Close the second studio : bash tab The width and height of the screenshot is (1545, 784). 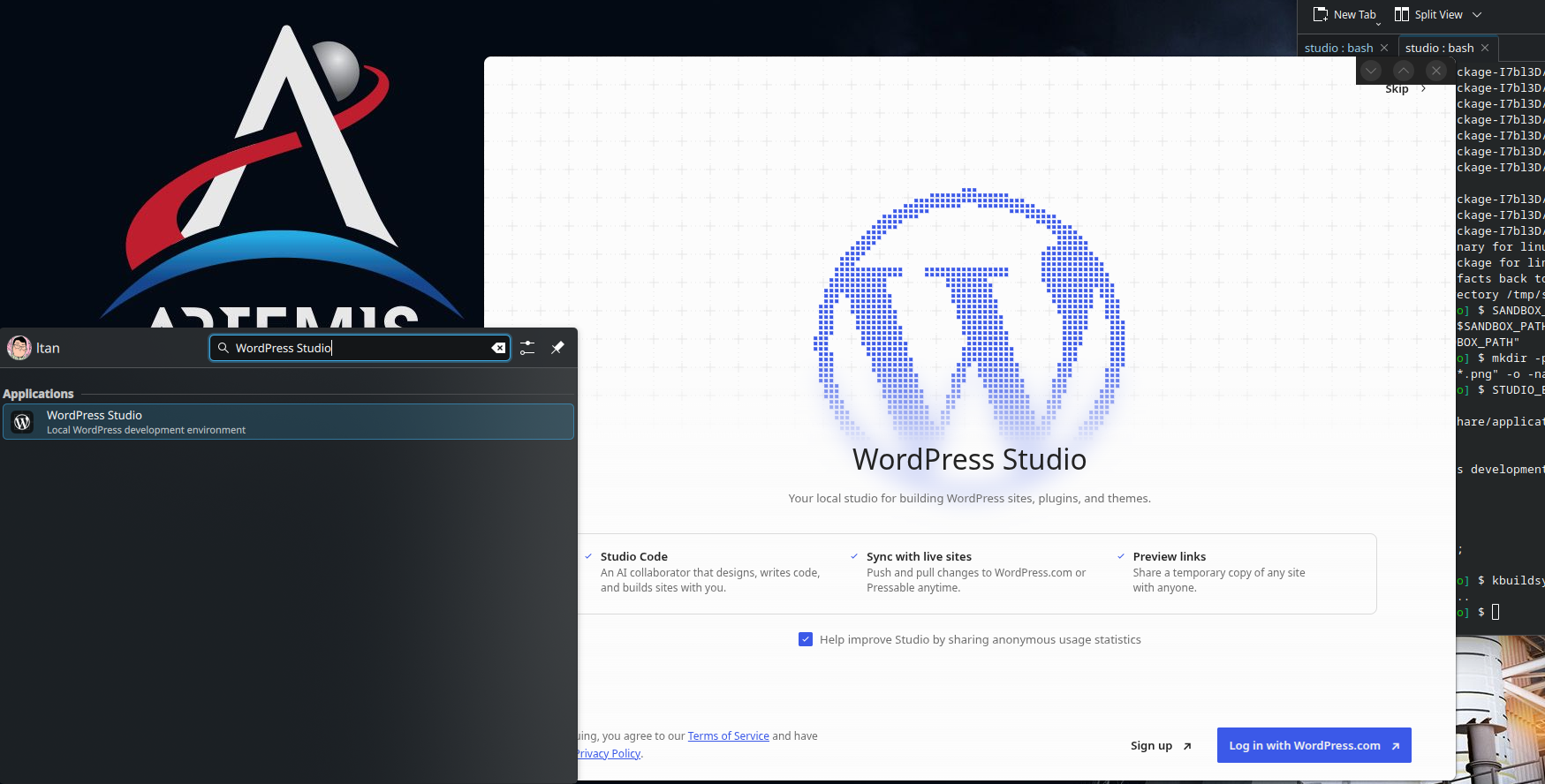tap(1485, 48)
